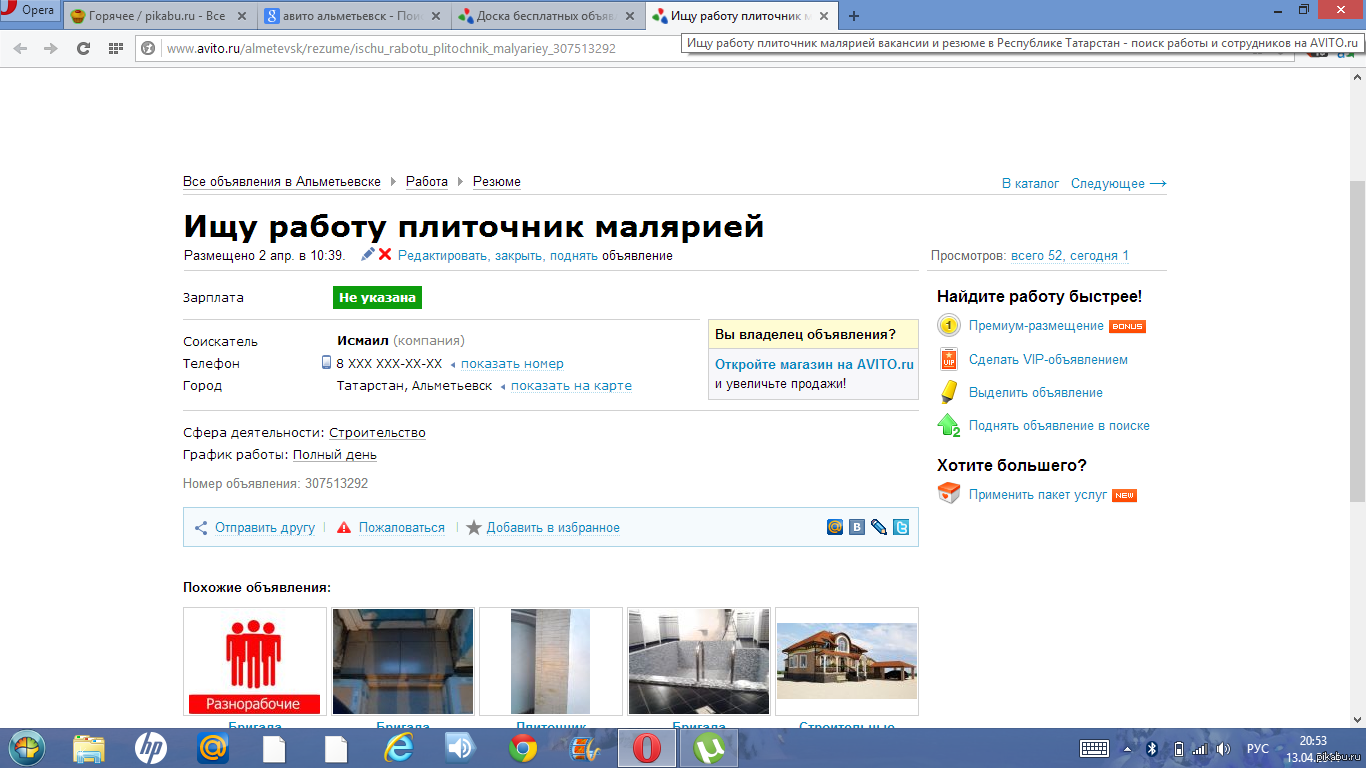
Task: Launch uTorrent from the taskbar
Action: point(708,748)
